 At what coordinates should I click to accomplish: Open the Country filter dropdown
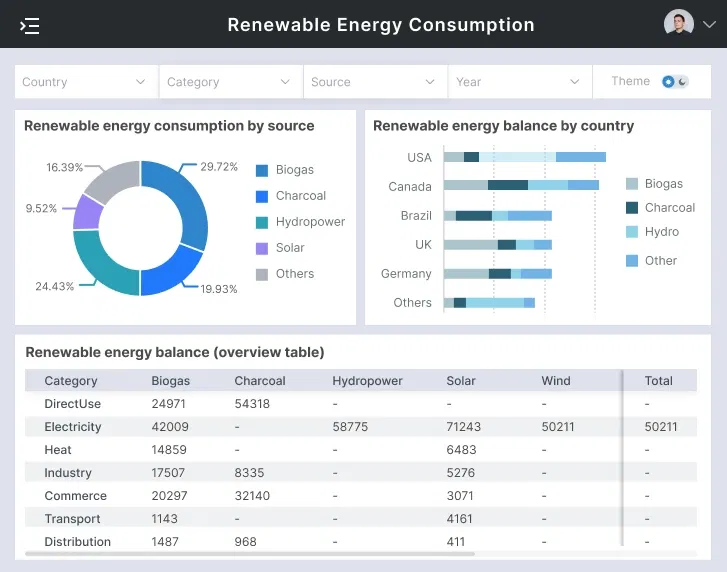(x=86, y=82)
